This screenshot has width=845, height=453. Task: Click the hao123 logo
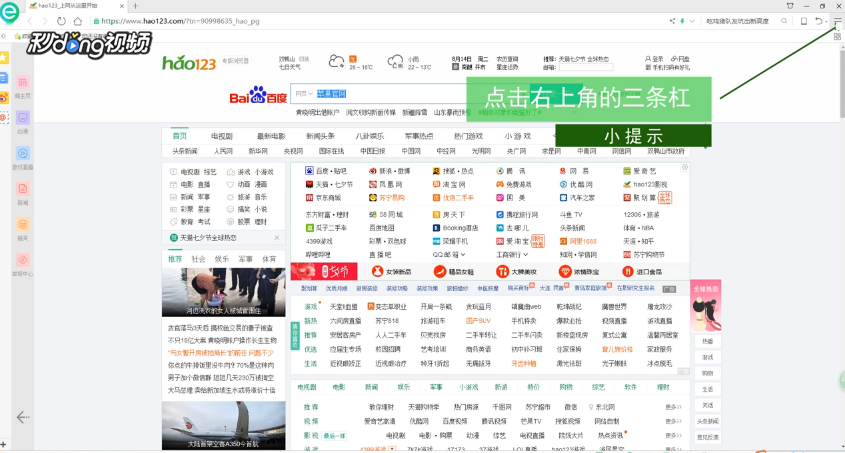(x=189, y=63)
